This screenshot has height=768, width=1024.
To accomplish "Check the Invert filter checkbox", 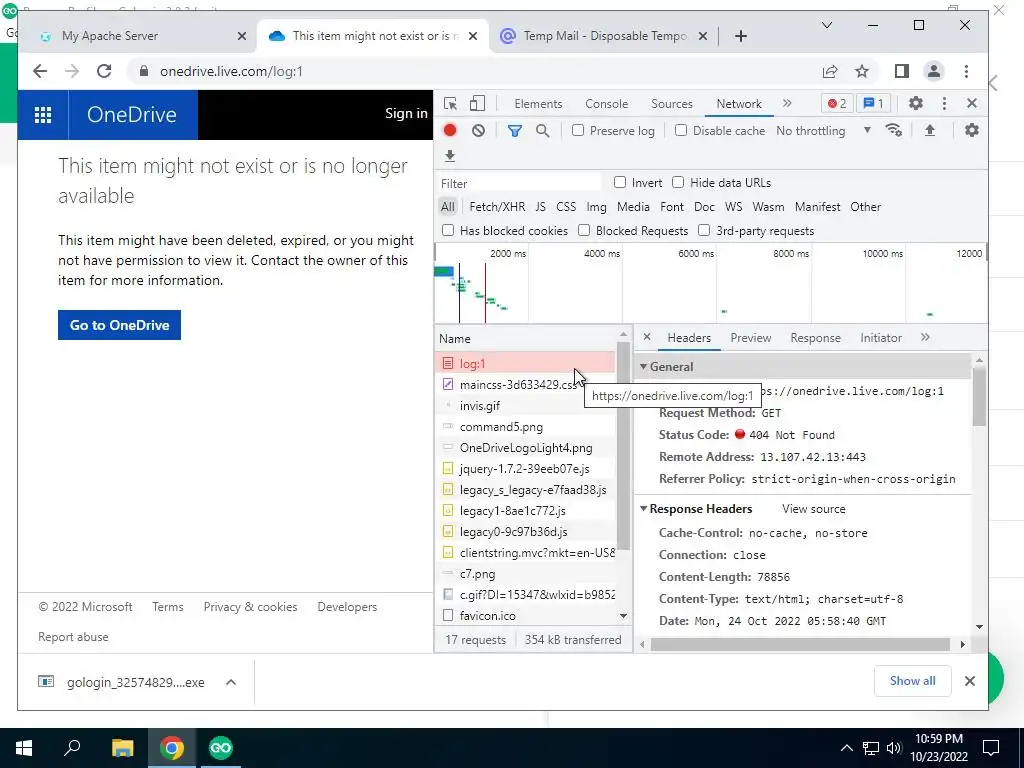I will point(620,182).
